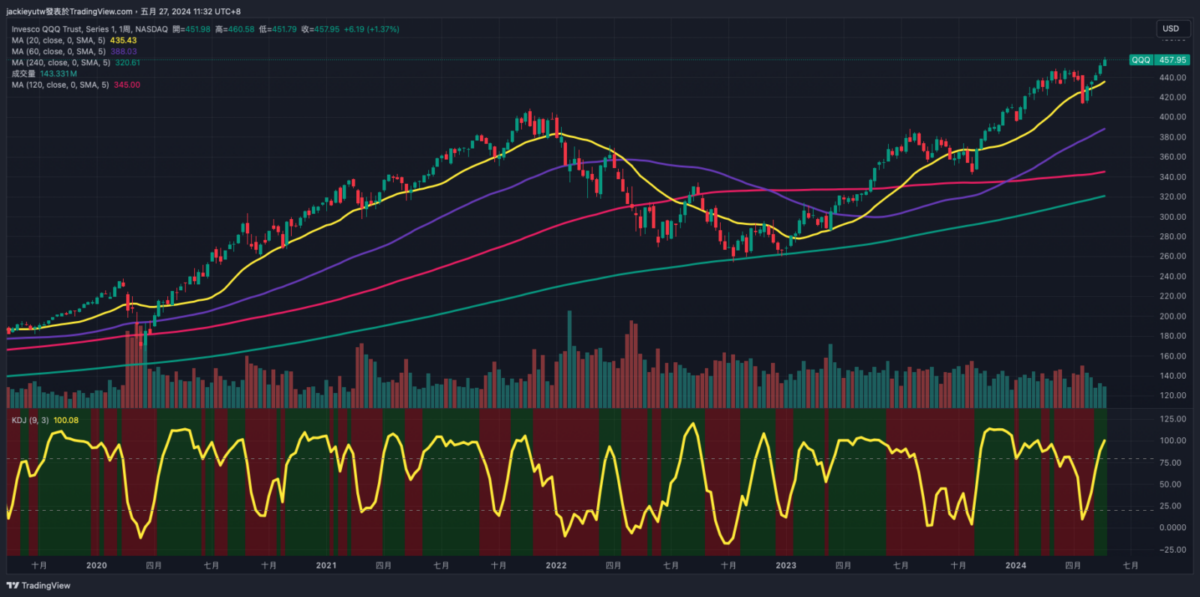Image resolution: width=1200 pixels, height=597 pixels.
Task: Open the USD currency selector
Action: coord(1169,29)
